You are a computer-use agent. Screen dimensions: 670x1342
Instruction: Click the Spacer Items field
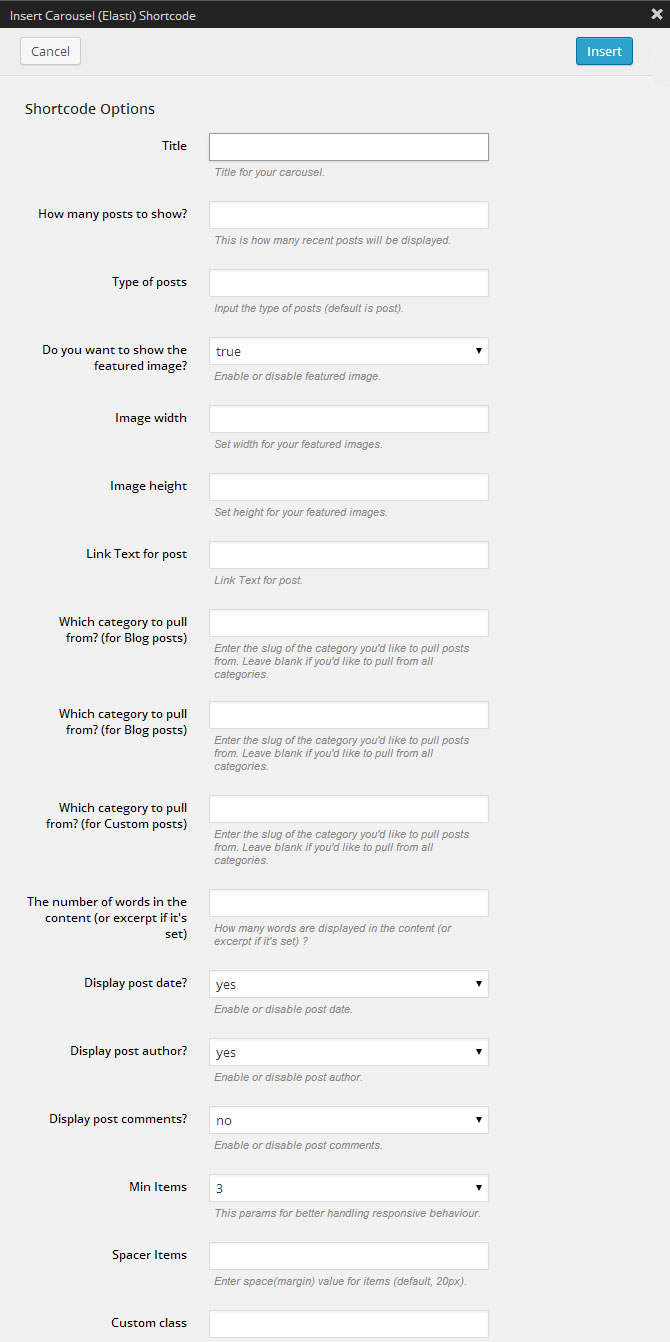[x=348, y=1256]
